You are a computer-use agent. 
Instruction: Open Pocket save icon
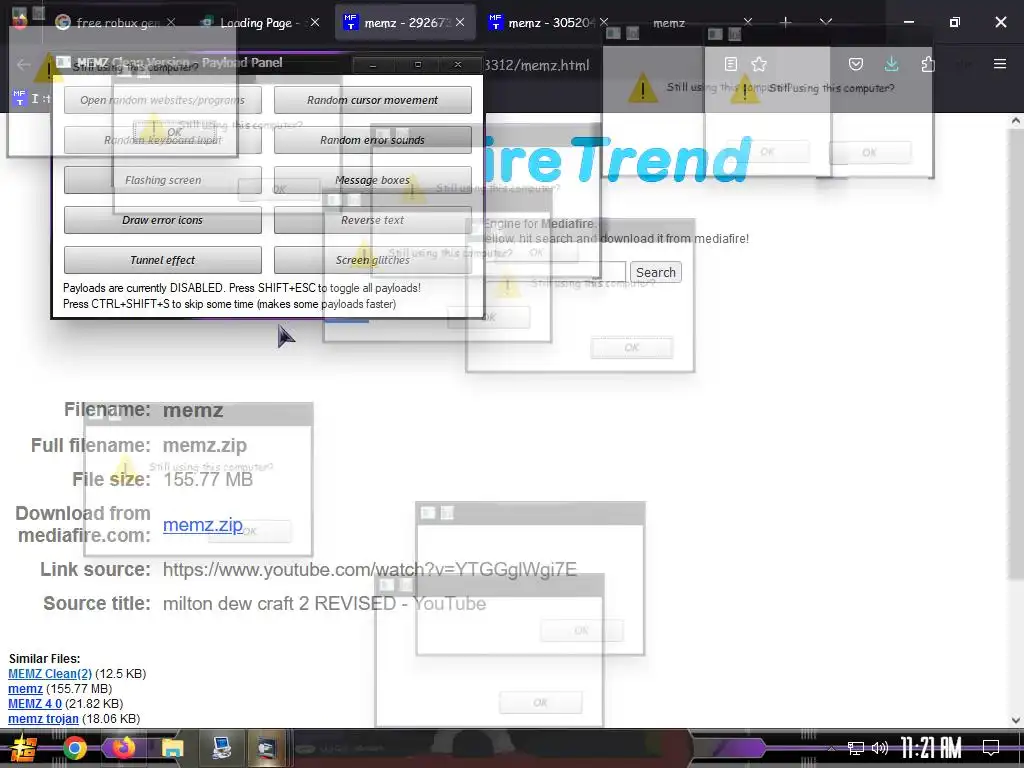point(856,64)
